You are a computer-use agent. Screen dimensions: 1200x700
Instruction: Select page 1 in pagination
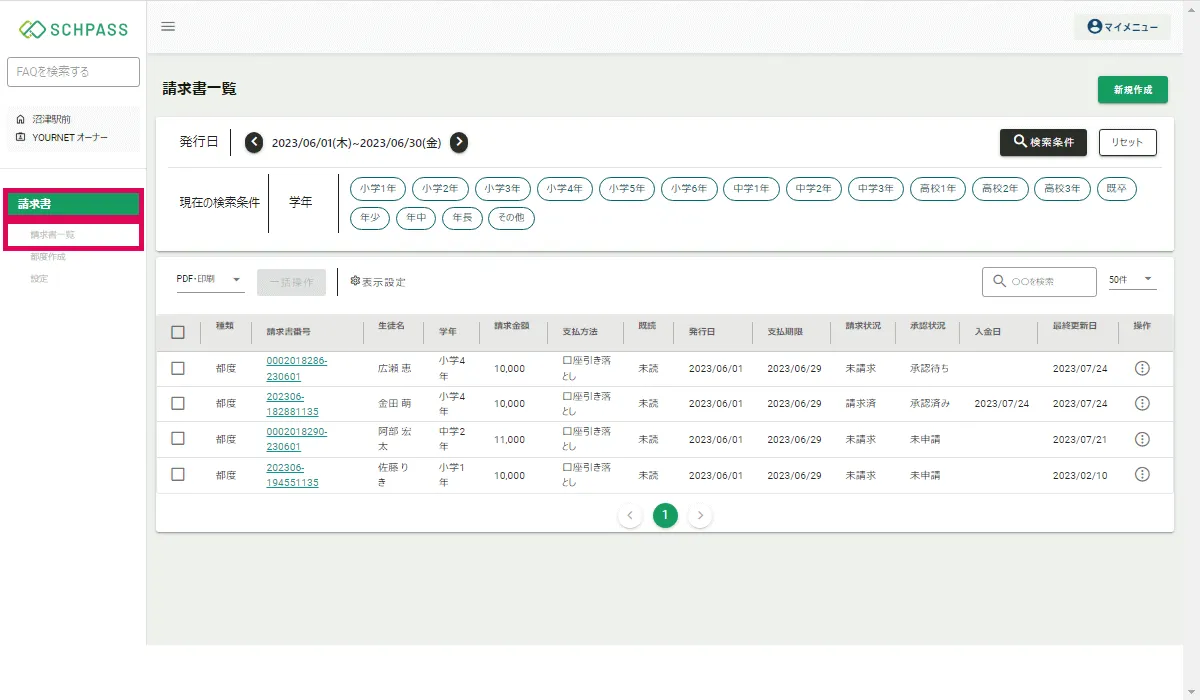click(665, 516)
